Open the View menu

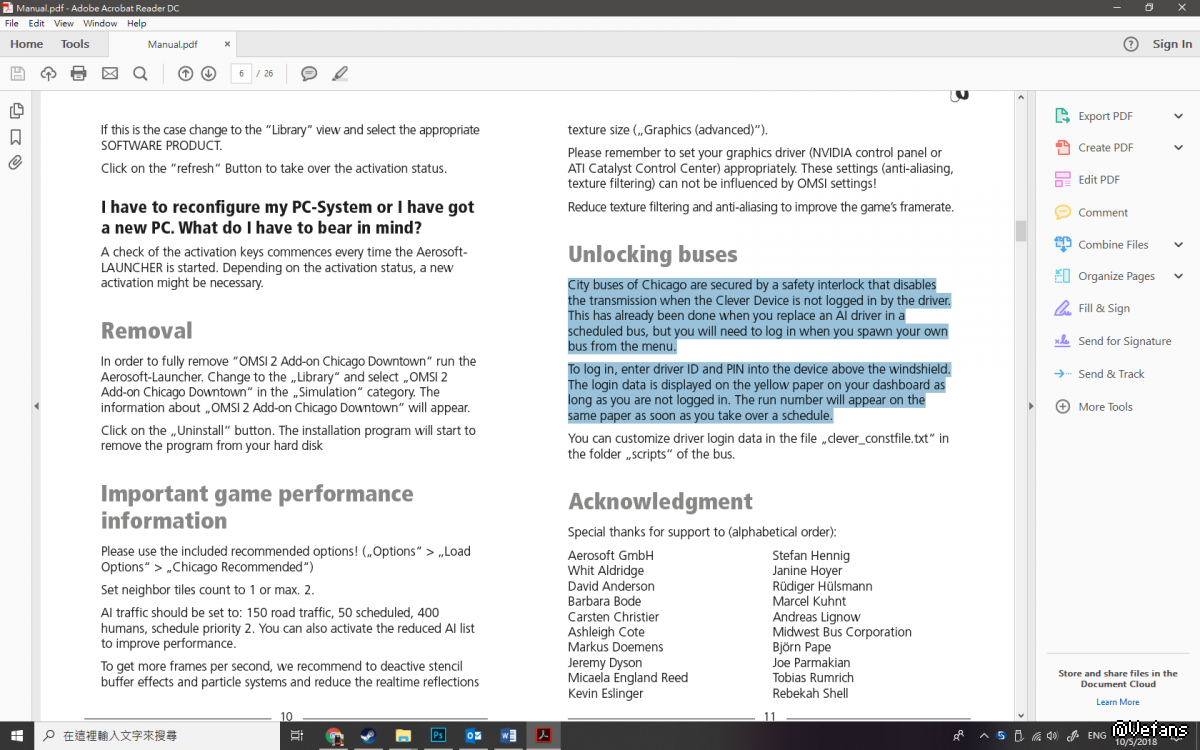pos(63,23)
